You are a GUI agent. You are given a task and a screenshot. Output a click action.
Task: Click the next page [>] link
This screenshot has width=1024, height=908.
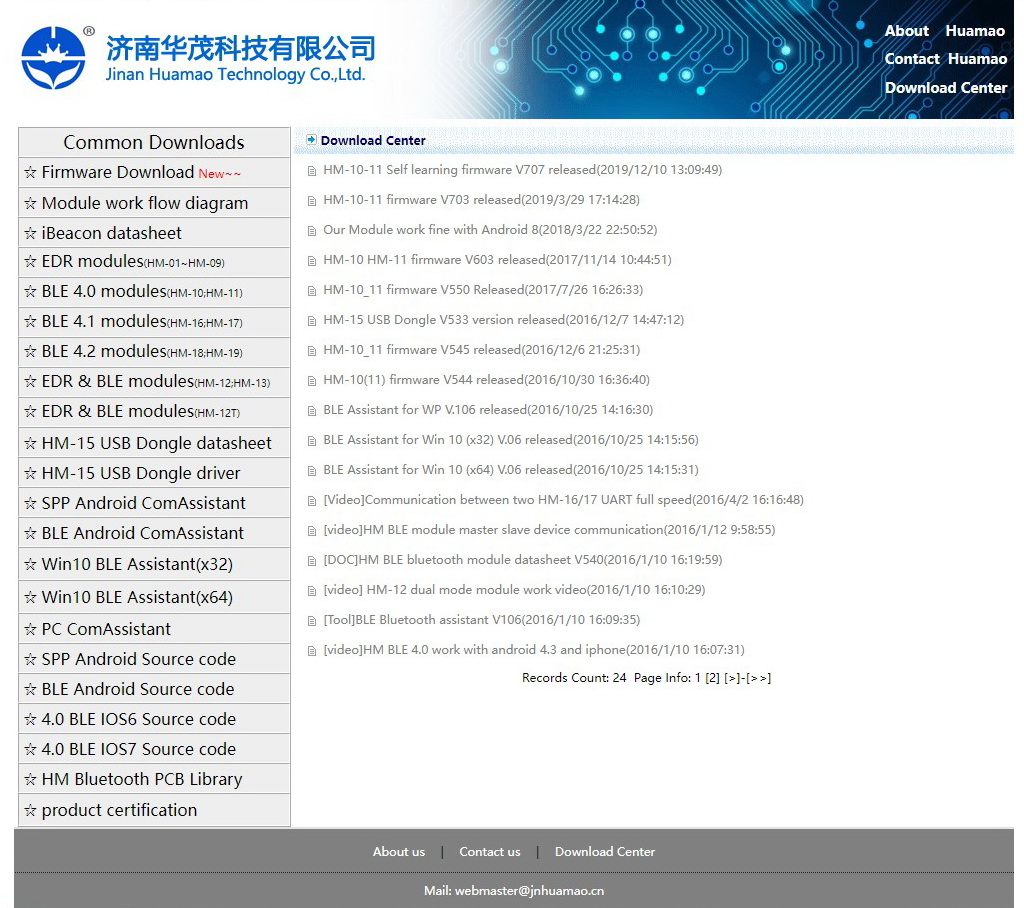coord(733,678)
